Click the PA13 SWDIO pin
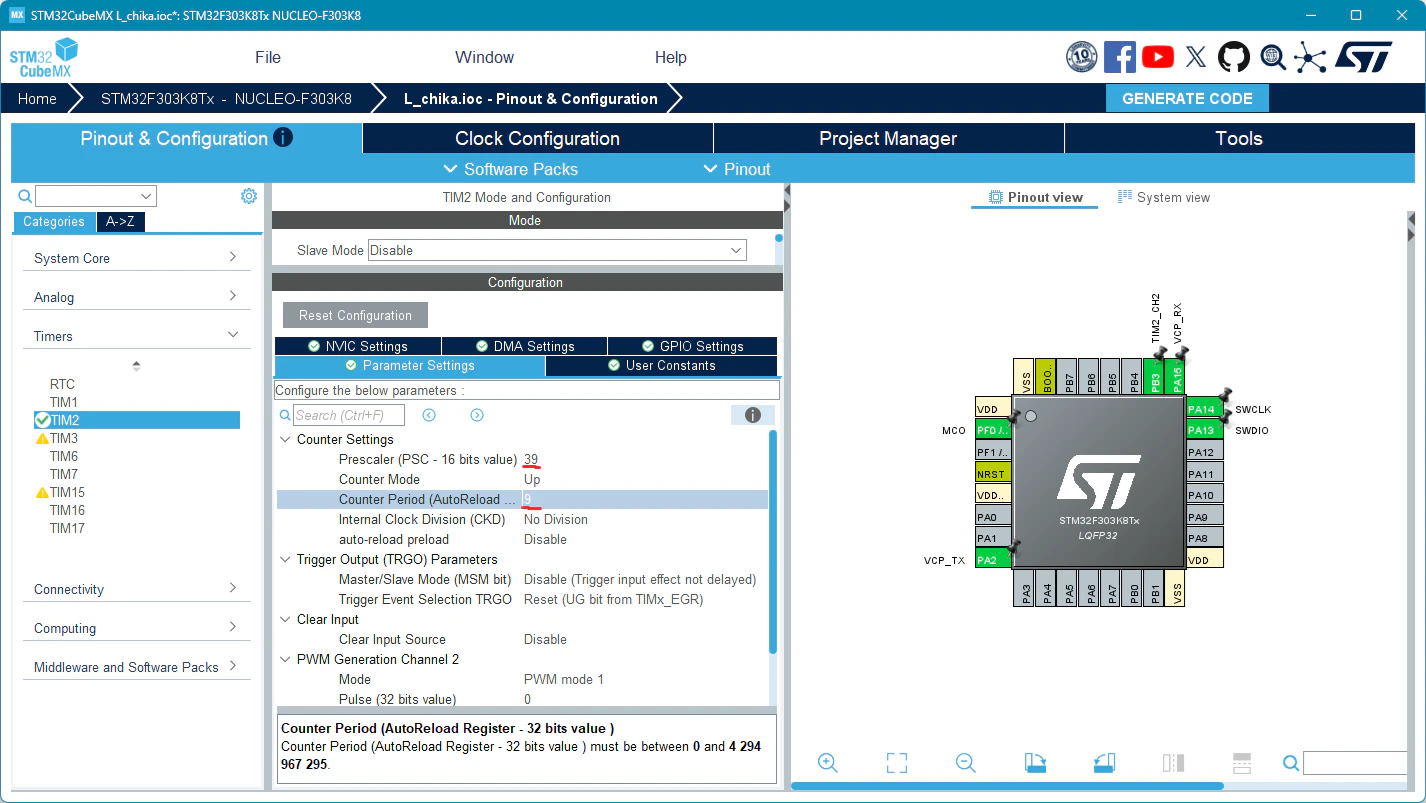 point(1205,430)
